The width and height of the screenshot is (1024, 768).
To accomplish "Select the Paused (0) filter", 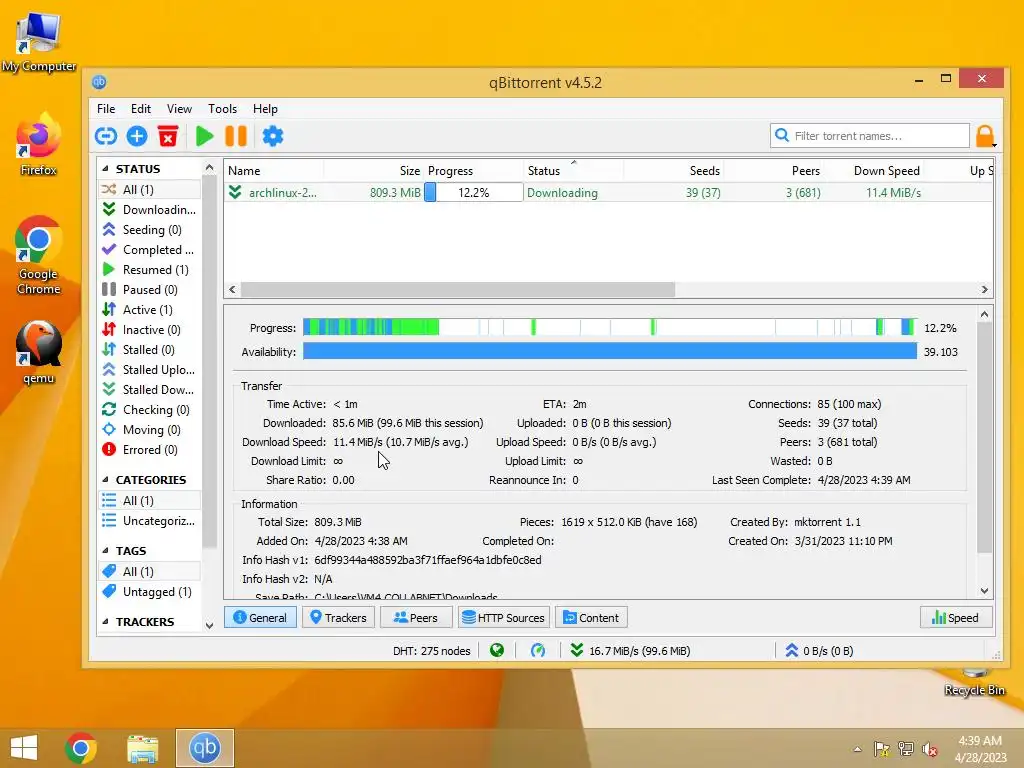I will 150,289.
